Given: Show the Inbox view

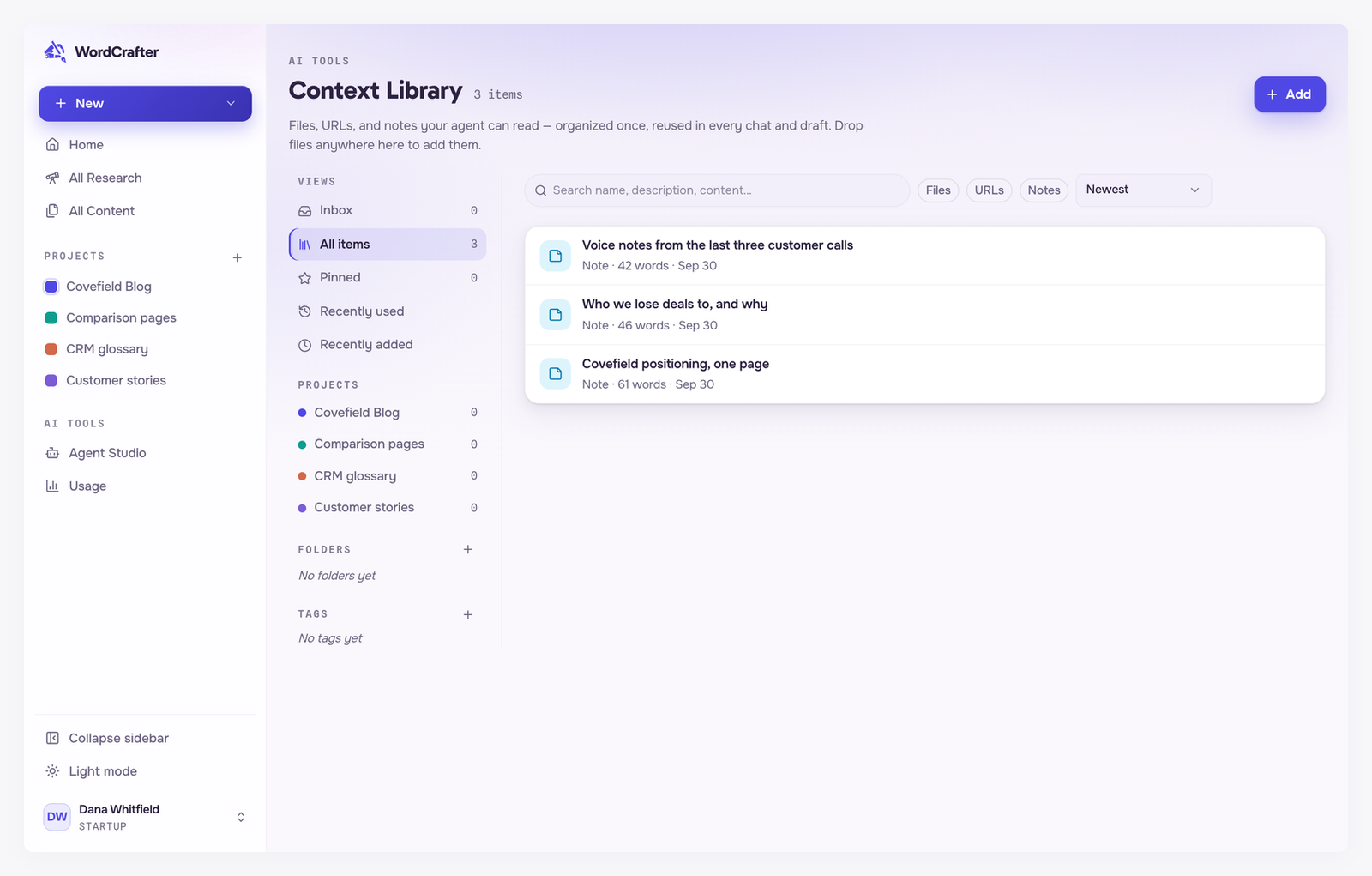Looking at the screenshot, I should tap(388, 210).
